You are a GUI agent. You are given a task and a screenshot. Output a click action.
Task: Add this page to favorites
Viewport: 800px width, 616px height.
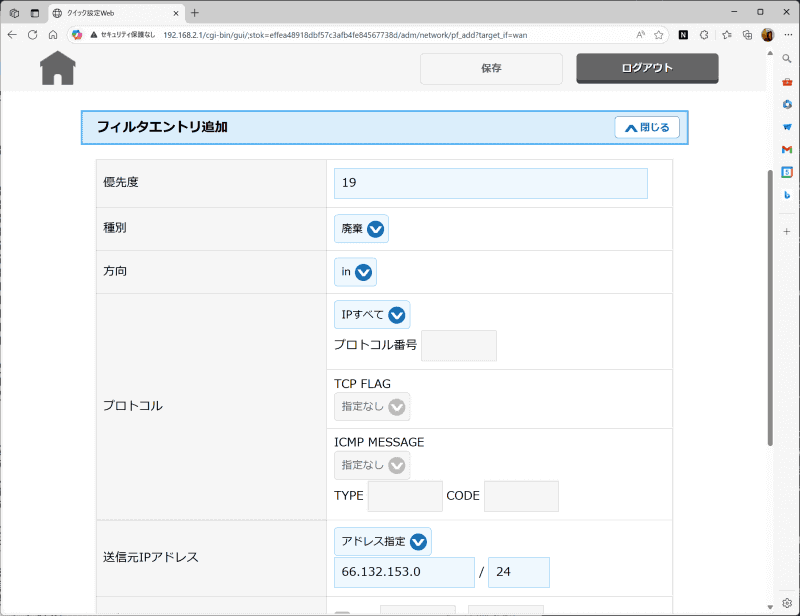point(660,34)
